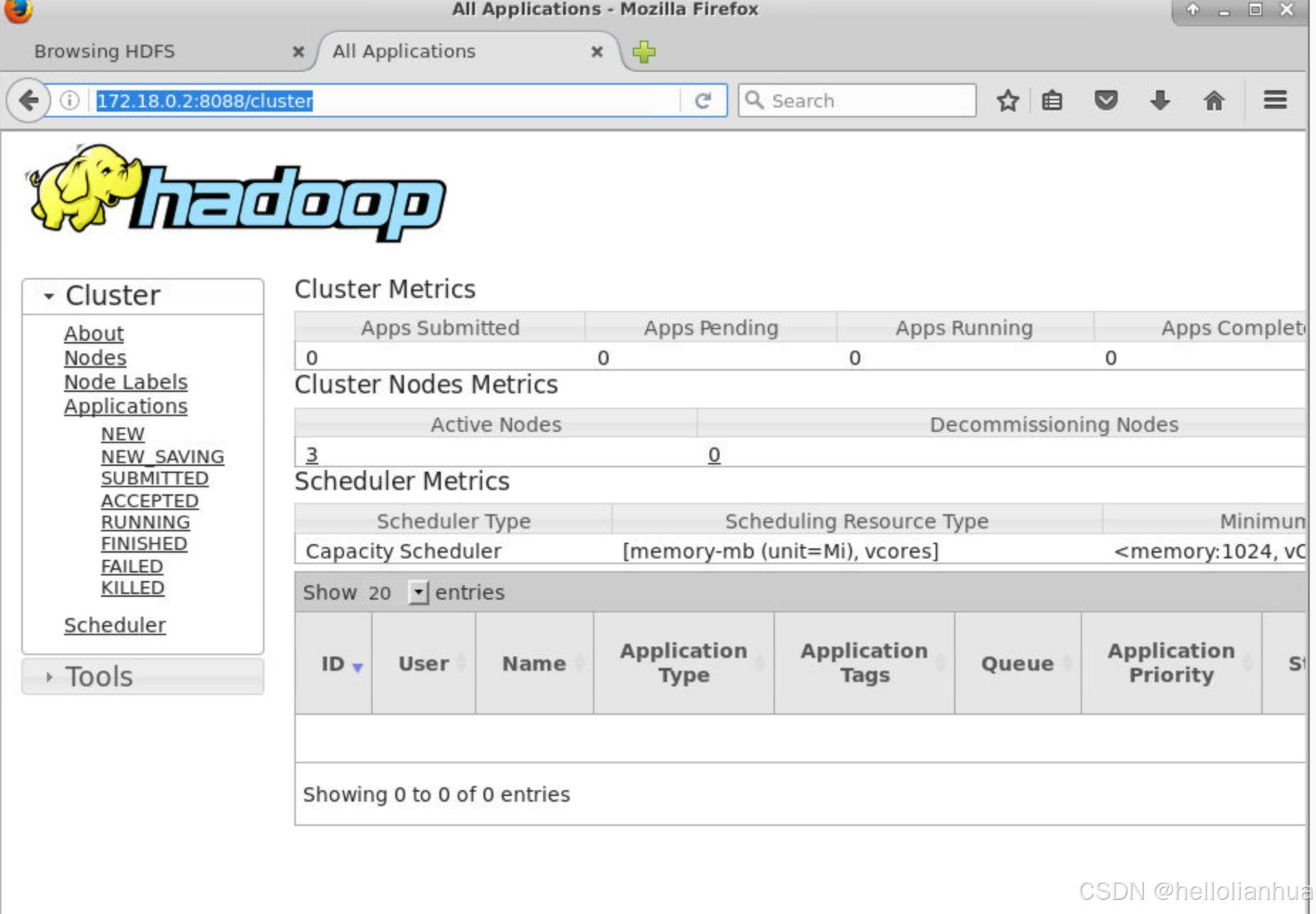Click the Decommissioning Nodes header
The image size is (1316, 914).
tap(1054, 425)
